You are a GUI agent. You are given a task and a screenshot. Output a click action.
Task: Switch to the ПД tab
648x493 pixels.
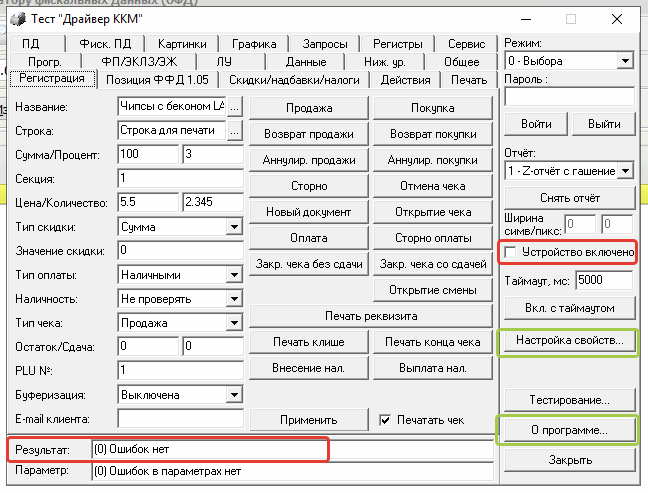click(x=37, y=43)
